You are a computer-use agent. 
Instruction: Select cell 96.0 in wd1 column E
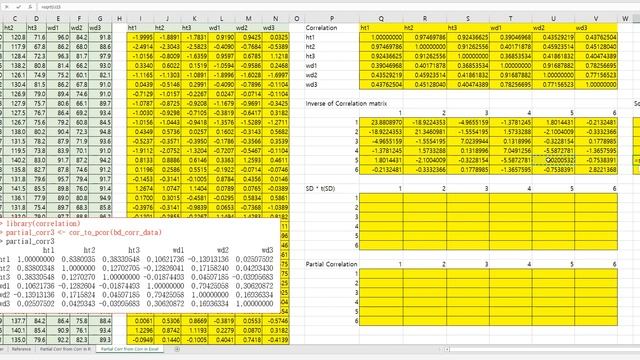tap(58, 37)
